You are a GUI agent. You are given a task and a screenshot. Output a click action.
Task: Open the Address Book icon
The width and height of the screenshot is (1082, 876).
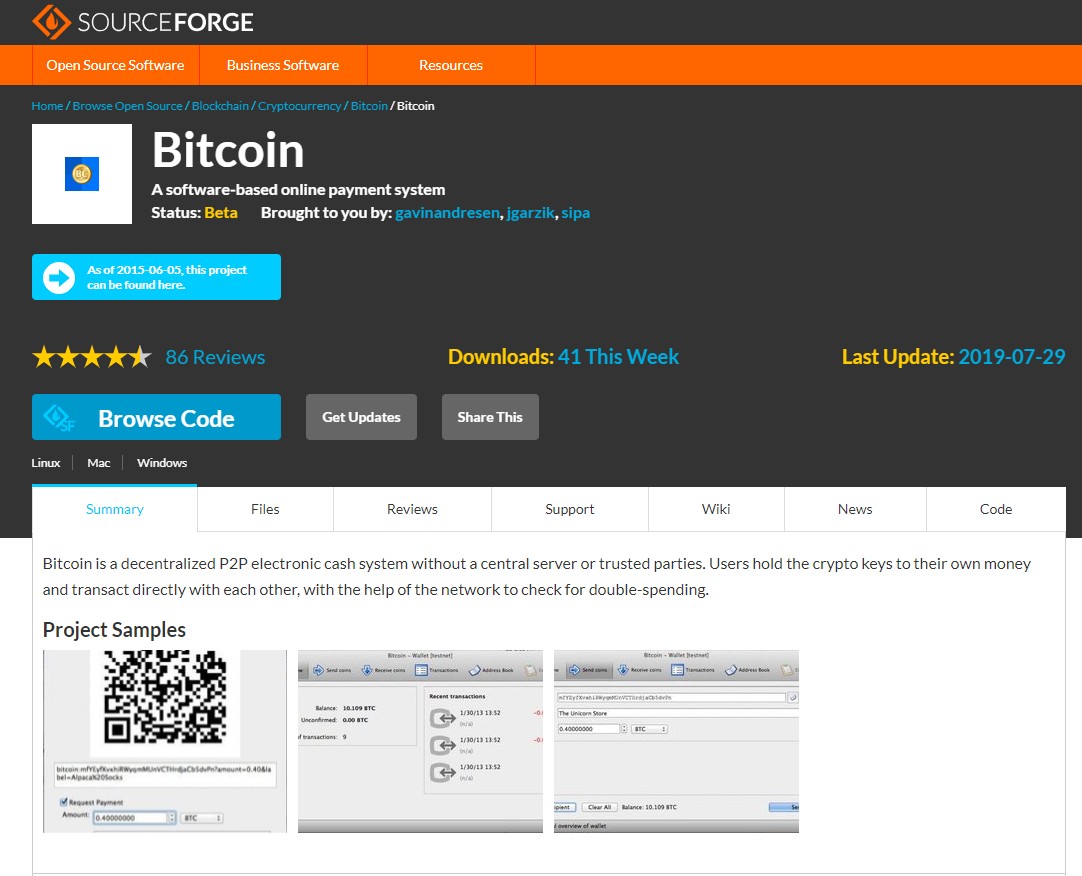(732, 670)
